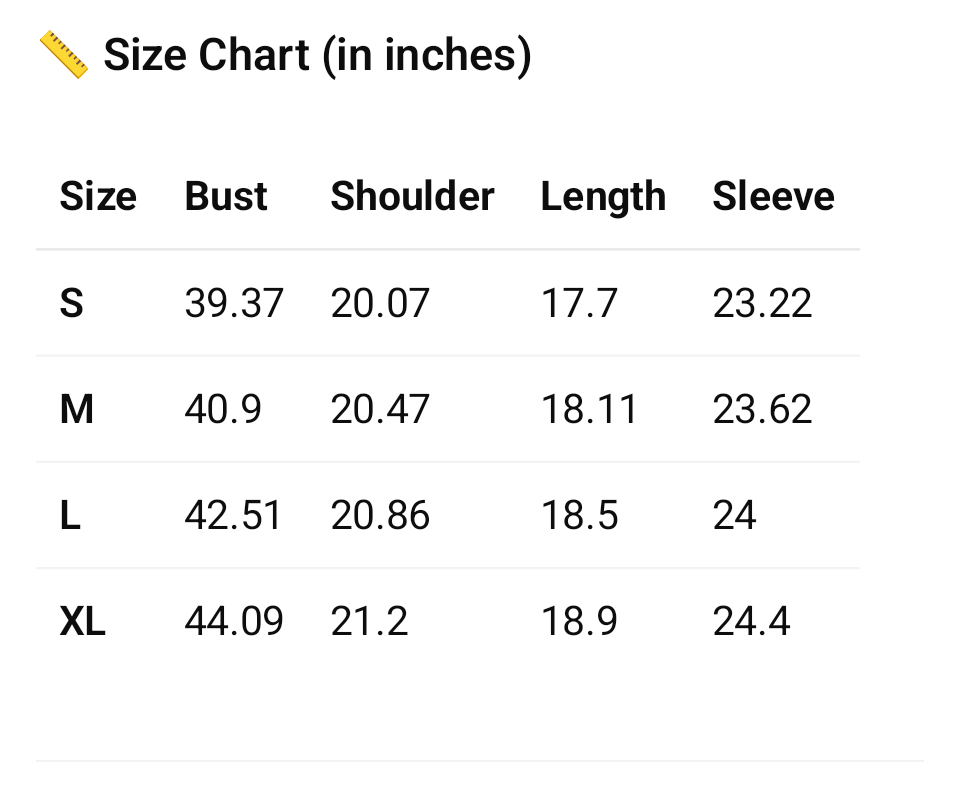Click bust value 40.9 in M row
Screen dimensions: 959x789
tap(223, 409)
